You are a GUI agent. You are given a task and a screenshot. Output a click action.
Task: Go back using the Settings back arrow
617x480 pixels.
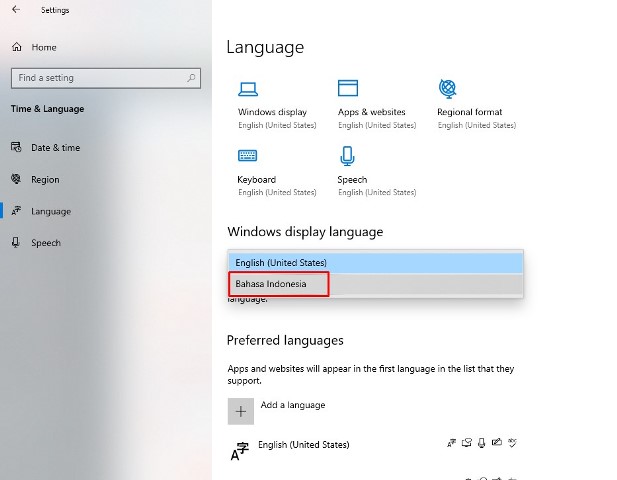click(16, 9)
